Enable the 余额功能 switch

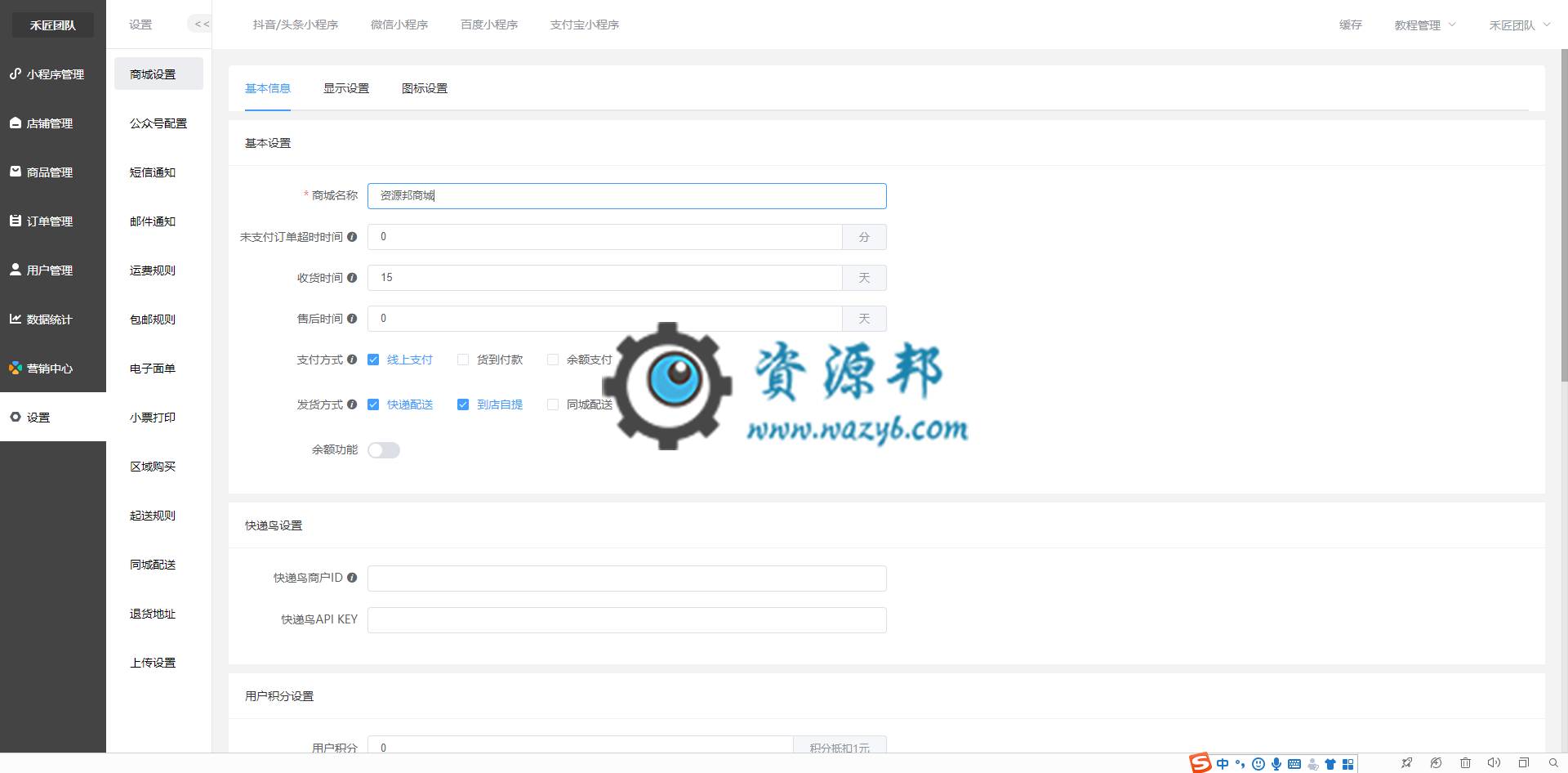point(384,450)
